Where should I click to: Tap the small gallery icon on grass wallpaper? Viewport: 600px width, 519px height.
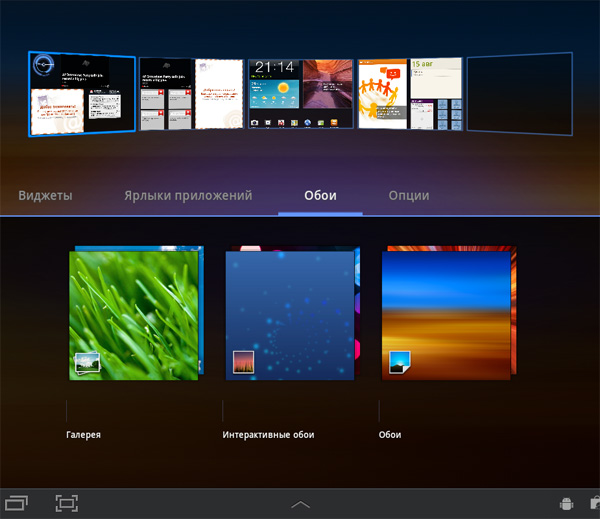coord(87,365)
